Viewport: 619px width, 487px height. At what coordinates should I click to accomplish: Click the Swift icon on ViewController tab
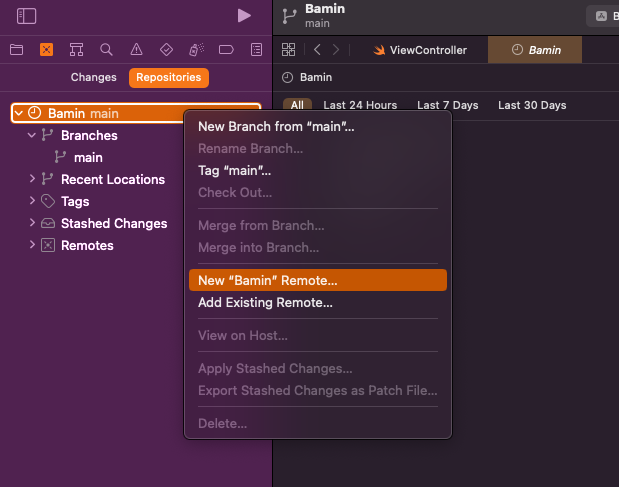[379, 50]
